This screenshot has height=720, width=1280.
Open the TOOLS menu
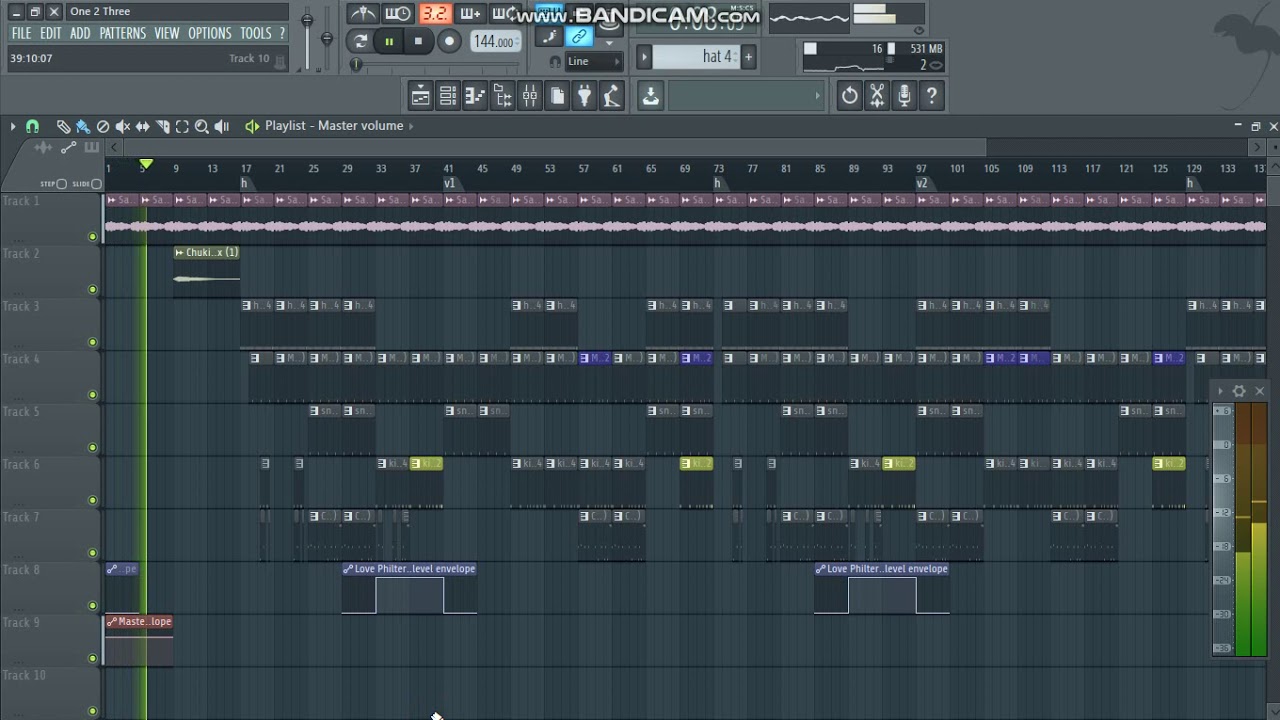(x=255, y=33)
